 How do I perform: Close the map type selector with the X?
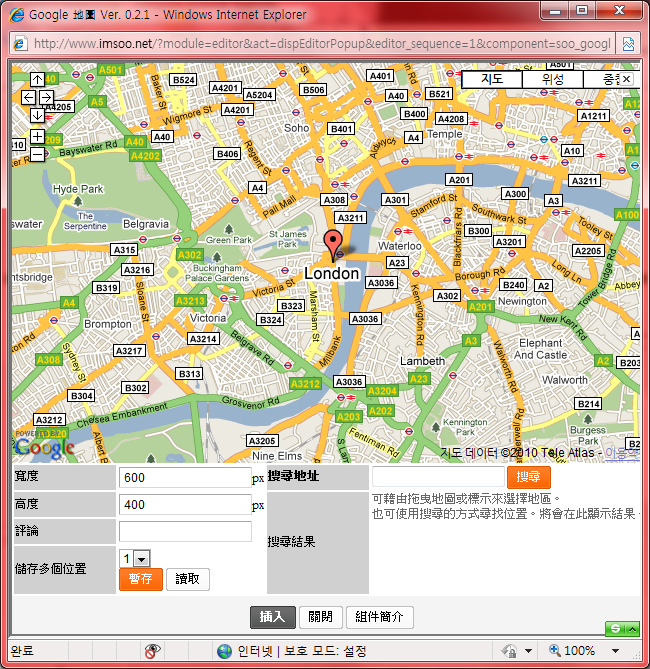coord(626,79)
